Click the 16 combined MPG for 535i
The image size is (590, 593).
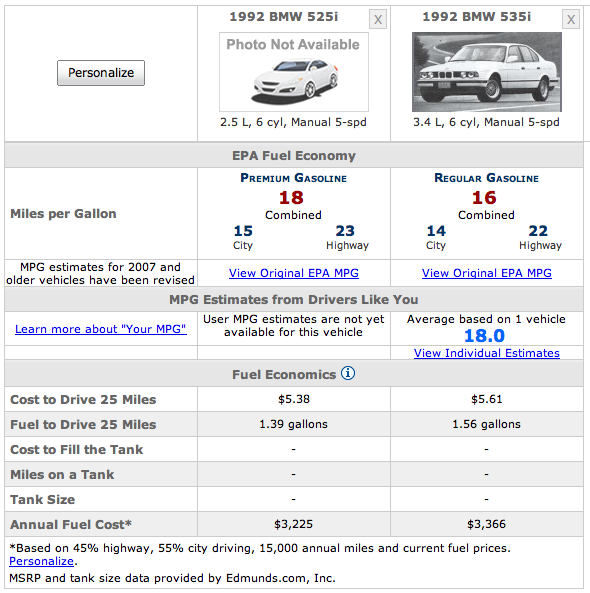484,197
